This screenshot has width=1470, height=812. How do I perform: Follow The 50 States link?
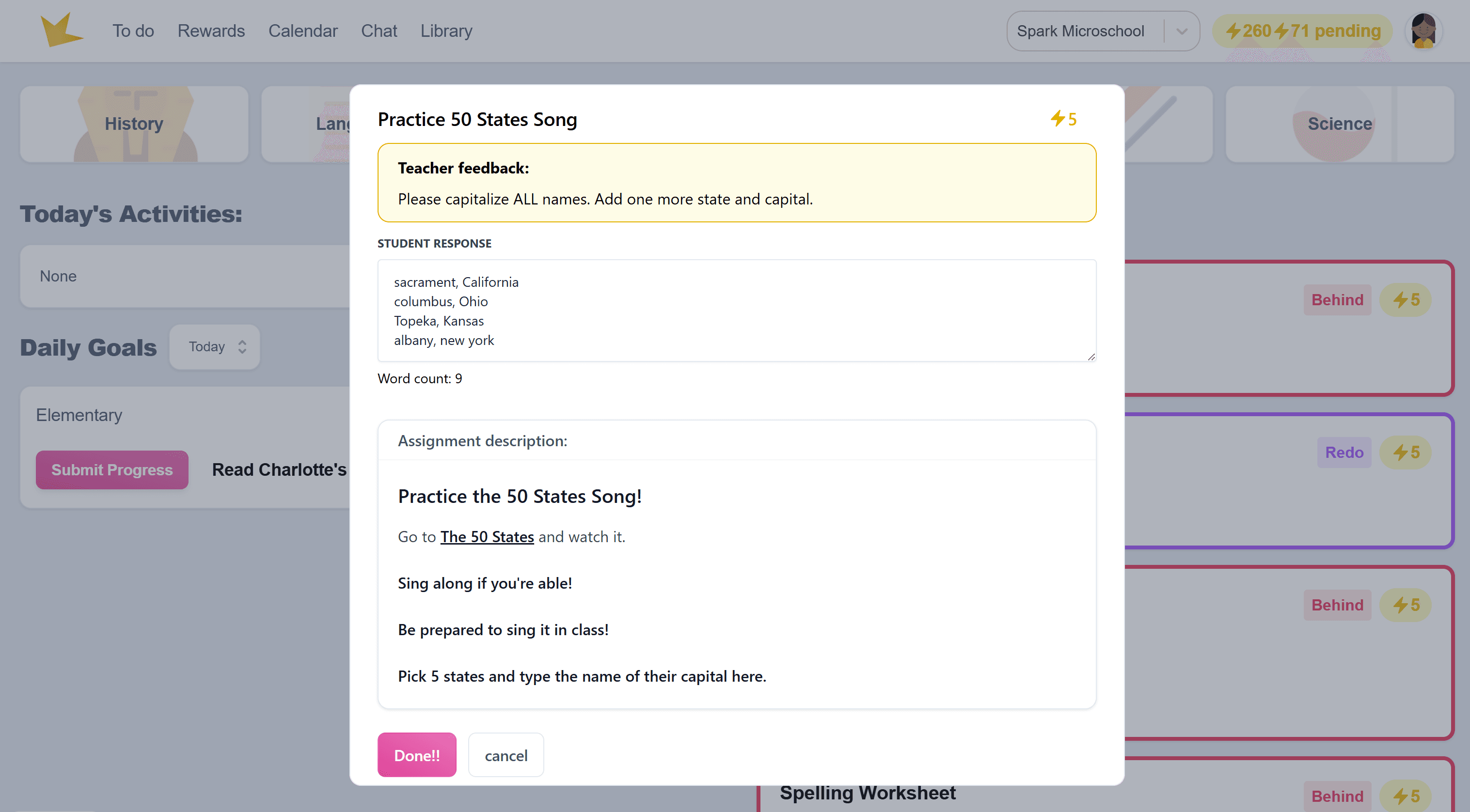tap(487, 537)
